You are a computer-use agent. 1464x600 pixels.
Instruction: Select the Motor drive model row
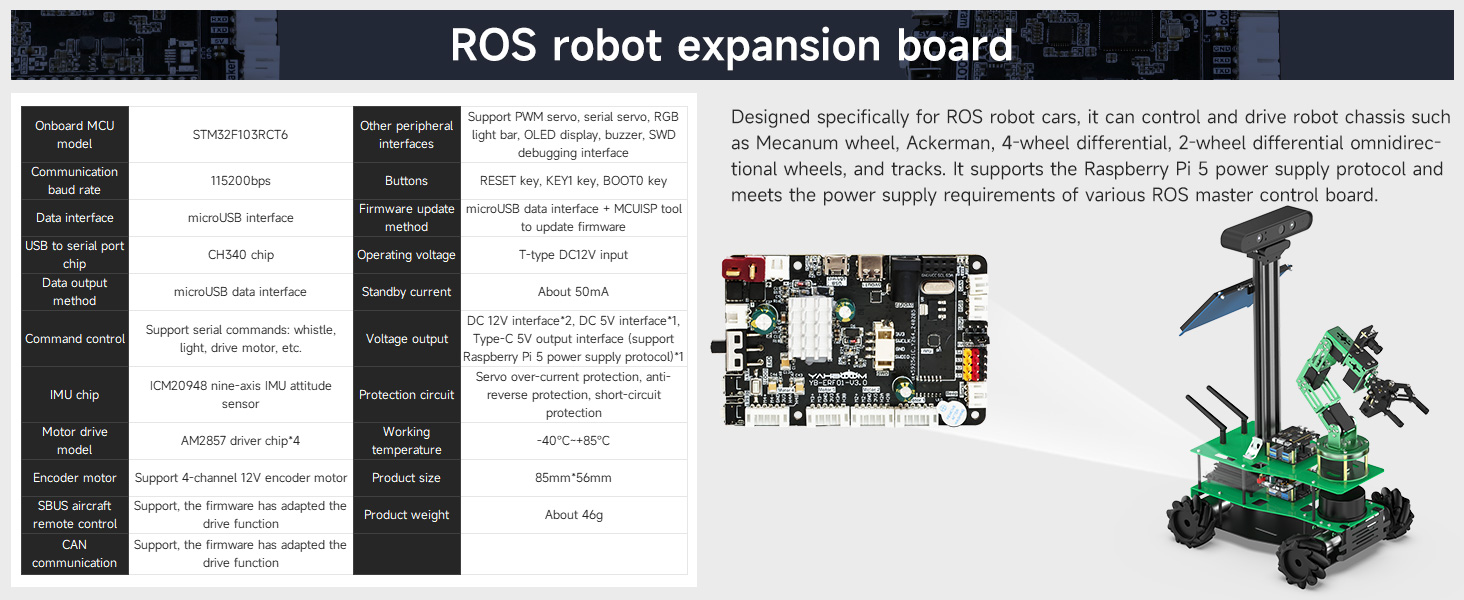[x=74, y=440]
